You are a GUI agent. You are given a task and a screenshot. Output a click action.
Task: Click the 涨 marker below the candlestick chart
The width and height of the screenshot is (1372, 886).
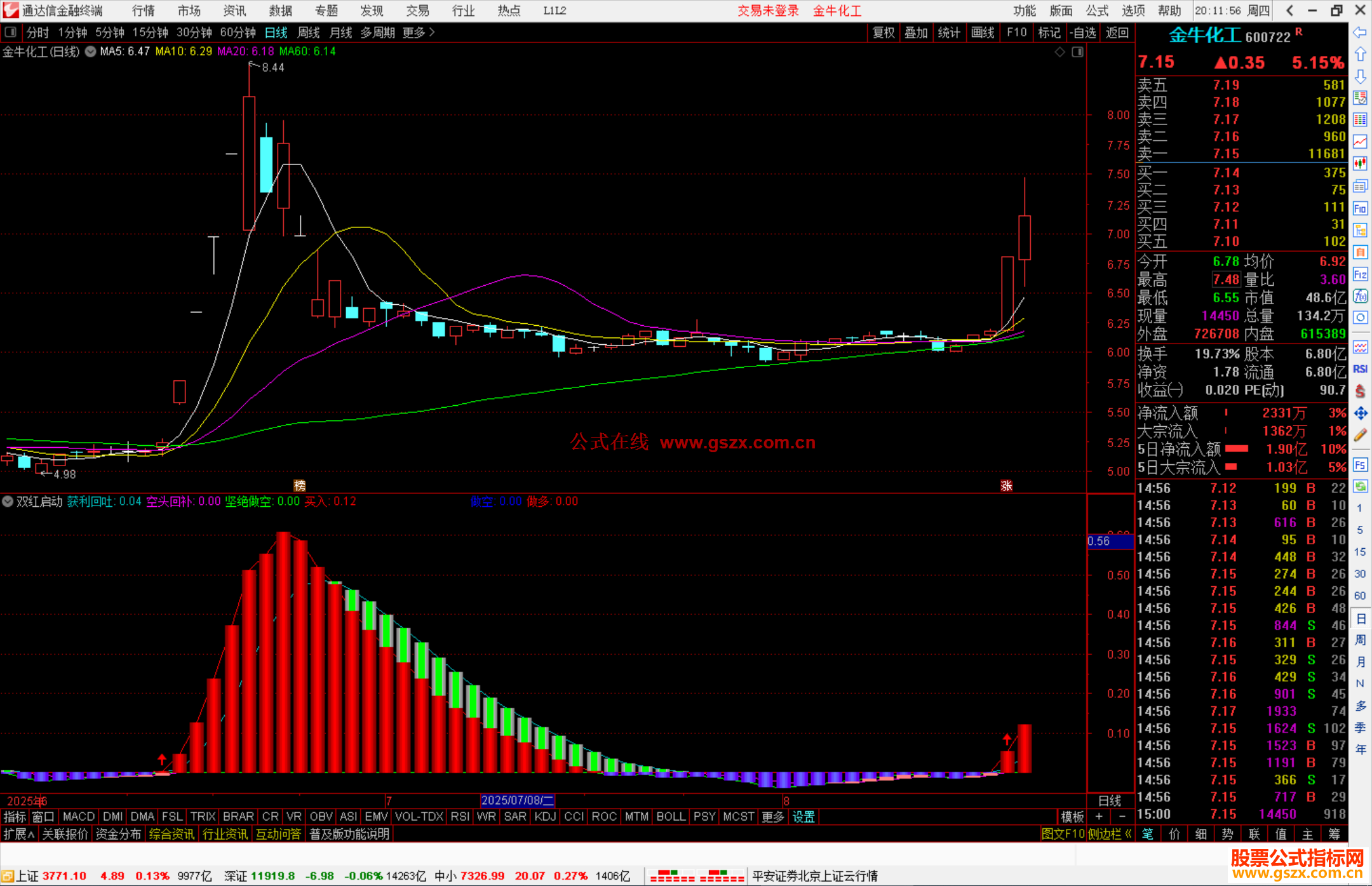[x=1006, y=486]
